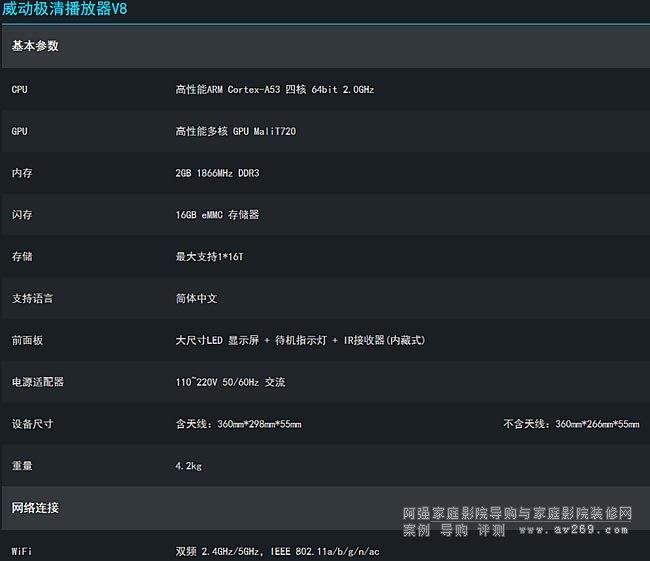Open the www.av269.com watermark link
Viewport: 650px width, 561px height.
point(597,530)
